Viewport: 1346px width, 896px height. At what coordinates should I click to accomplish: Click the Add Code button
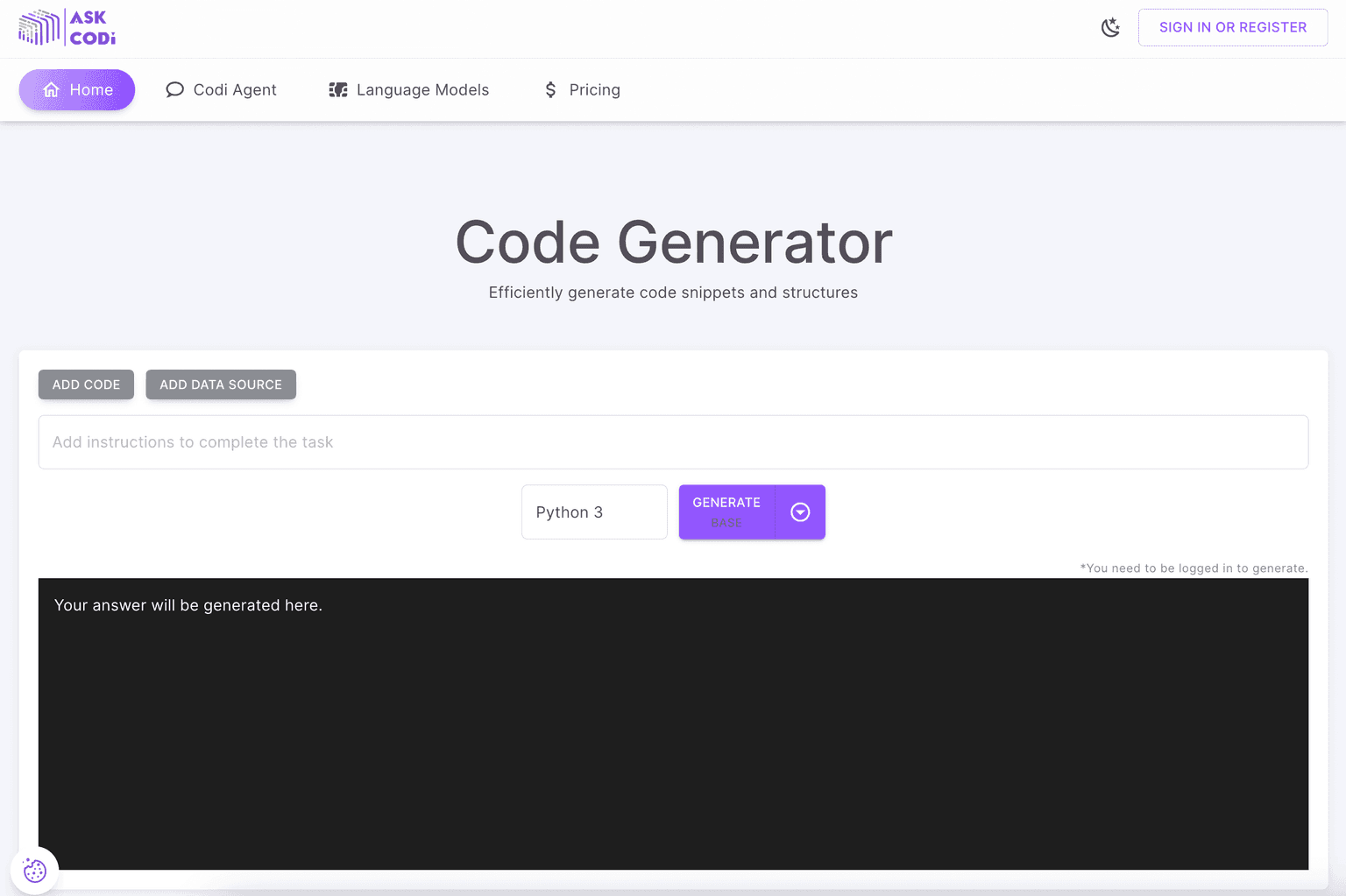[x=86, y=385]
